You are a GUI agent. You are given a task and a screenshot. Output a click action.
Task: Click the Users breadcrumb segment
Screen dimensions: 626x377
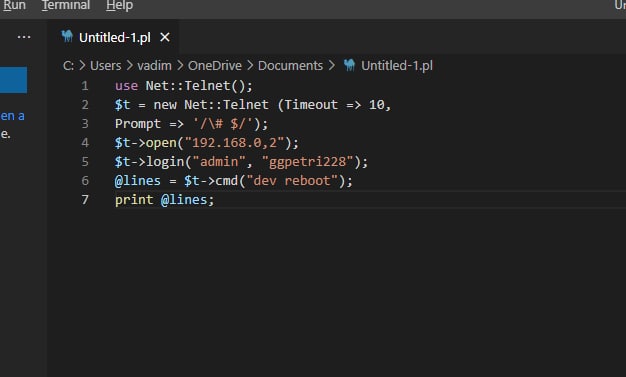click(x=105, y=65)
